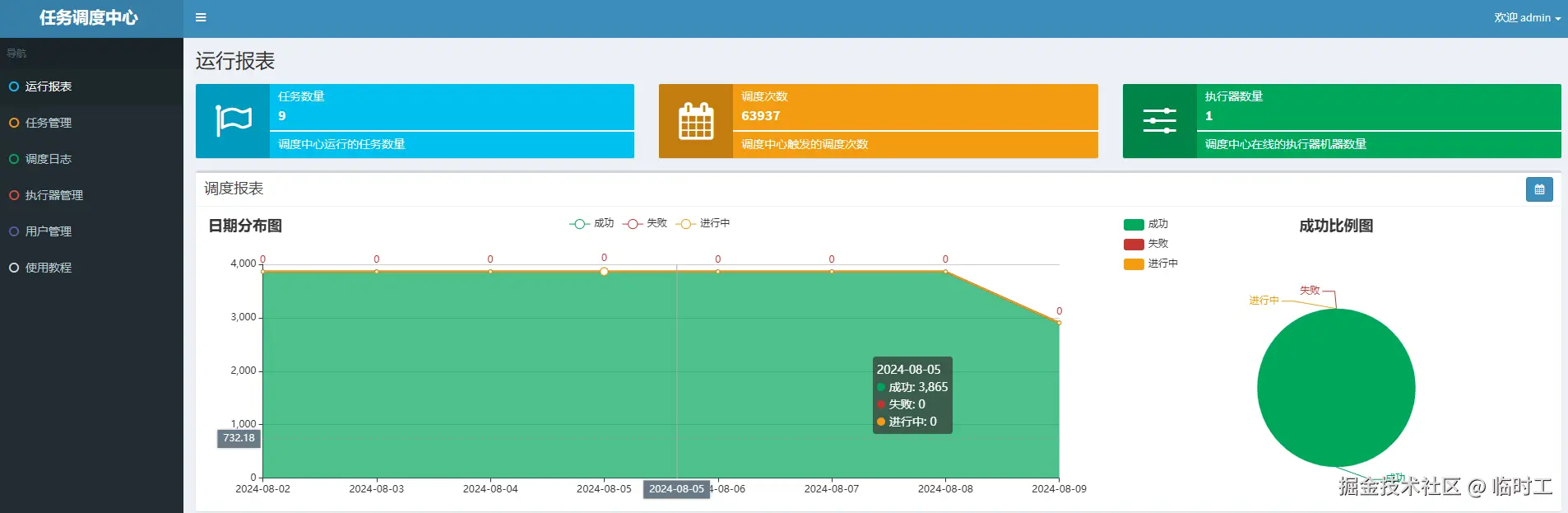The image size is (1568, 513).
Task: Click the 4,000 y-axis label
Action: (243, 263)
